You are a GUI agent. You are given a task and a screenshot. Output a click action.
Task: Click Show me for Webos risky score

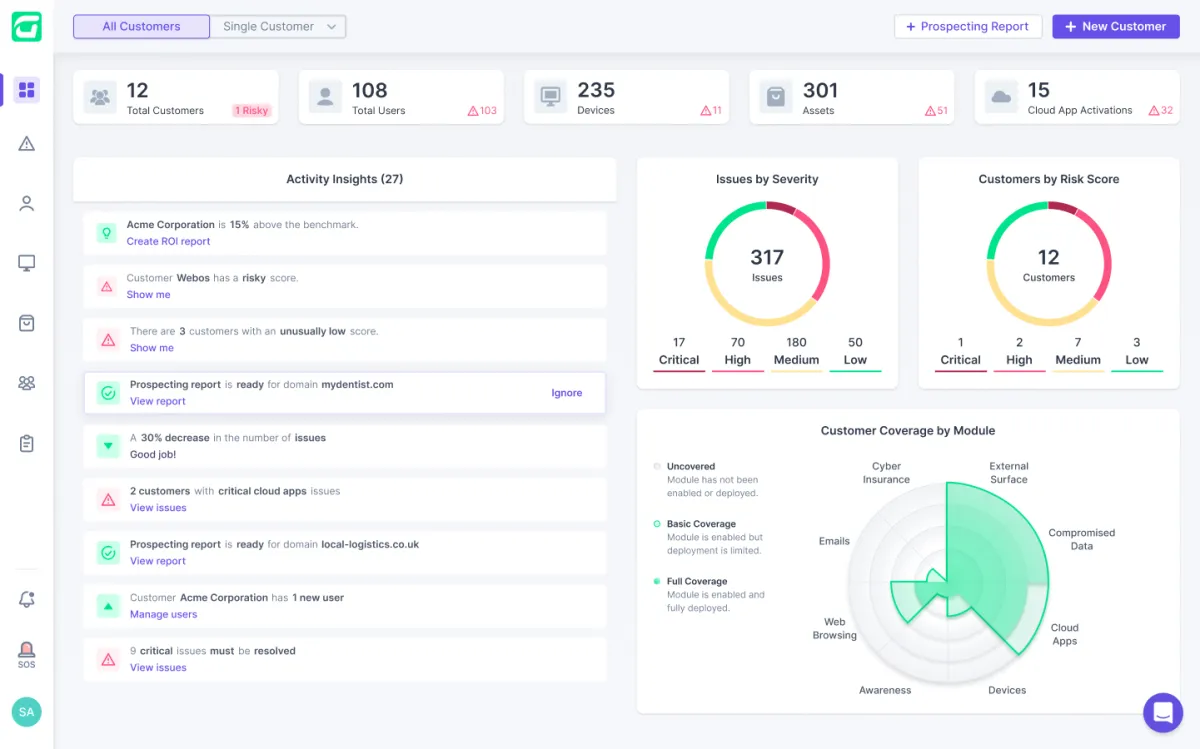click(148, 295)
